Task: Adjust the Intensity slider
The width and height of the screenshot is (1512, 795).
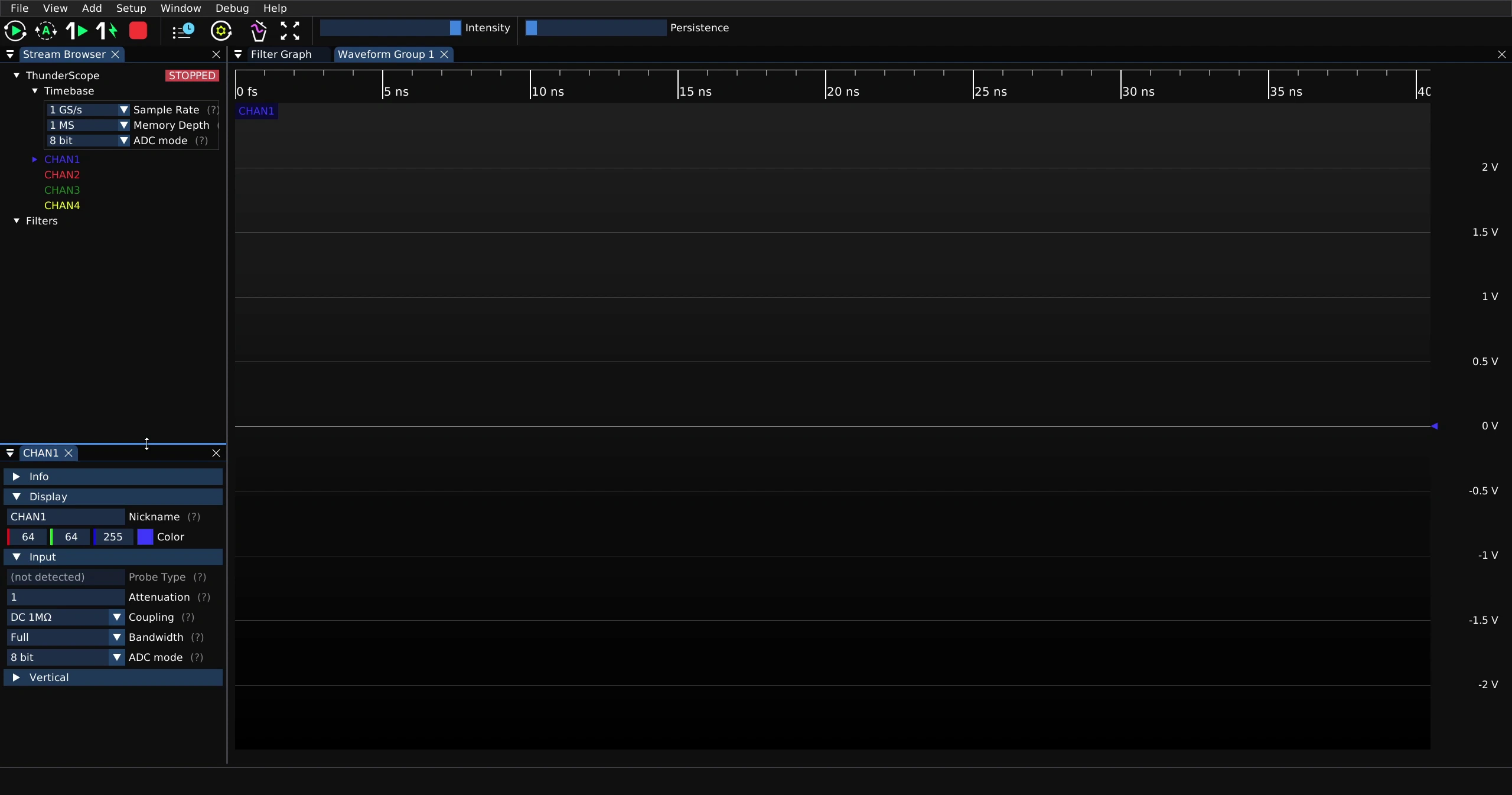Action: click(390, 28)
